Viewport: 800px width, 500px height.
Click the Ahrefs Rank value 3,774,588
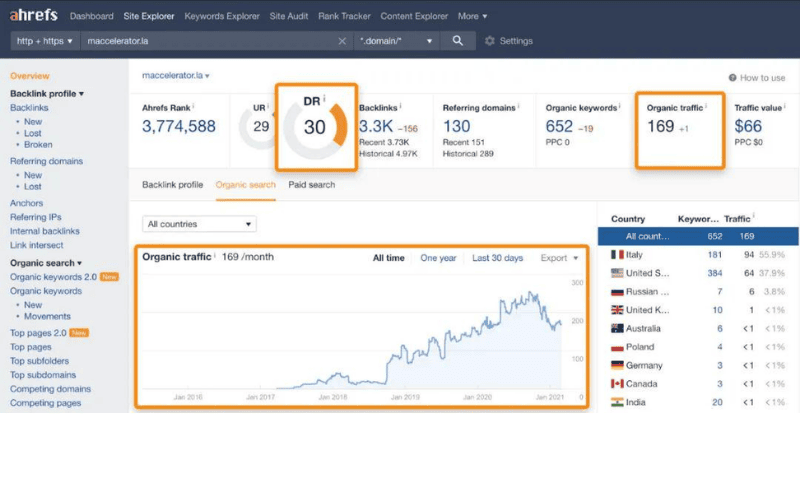tap(179, 126)
